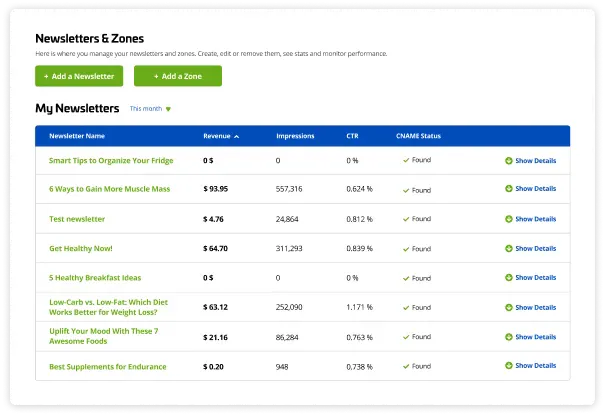Sort table by CTR header
Screen dimensions: 605x415
[352, 136]
